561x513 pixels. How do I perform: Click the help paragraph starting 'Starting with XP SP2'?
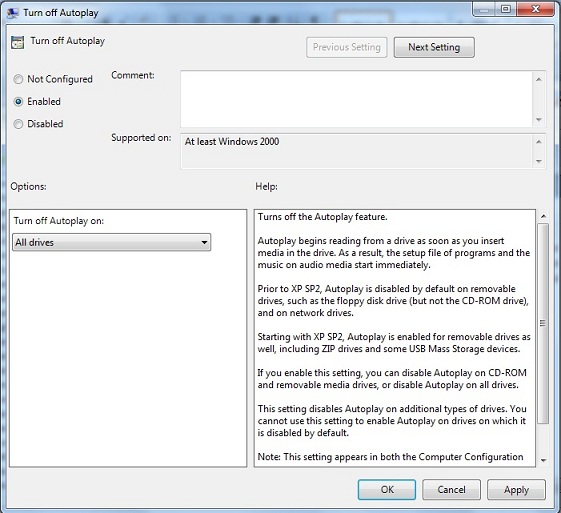pyautogui.click(x=394, y=343)
